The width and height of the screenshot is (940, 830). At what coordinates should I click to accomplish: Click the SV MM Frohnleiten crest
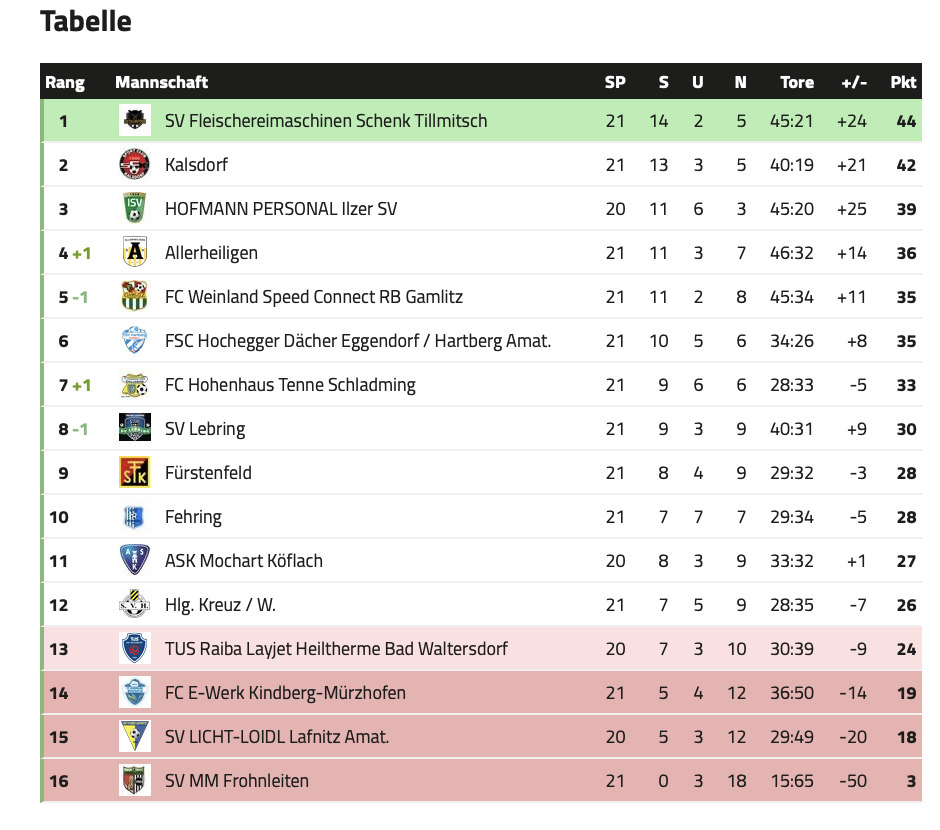pyautogui.click(x=134, y=780)
